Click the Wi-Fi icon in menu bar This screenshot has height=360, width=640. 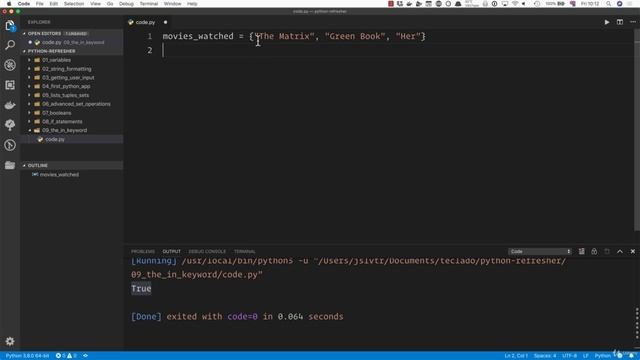coord(515,4)
